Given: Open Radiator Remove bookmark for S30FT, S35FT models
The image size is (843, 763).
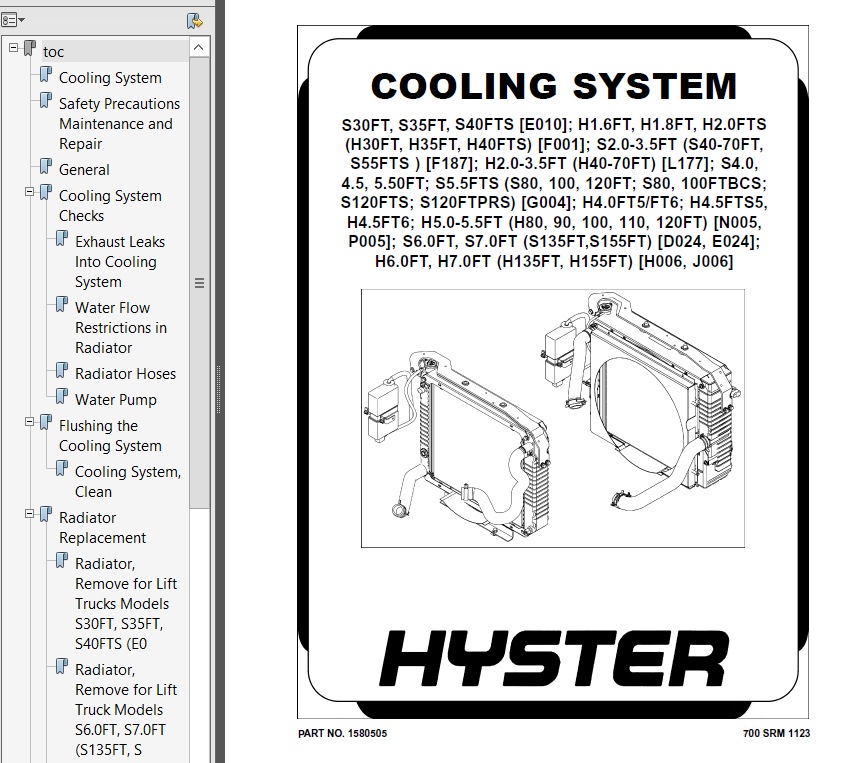Looking at the screenshot, I should coord(126,604).
